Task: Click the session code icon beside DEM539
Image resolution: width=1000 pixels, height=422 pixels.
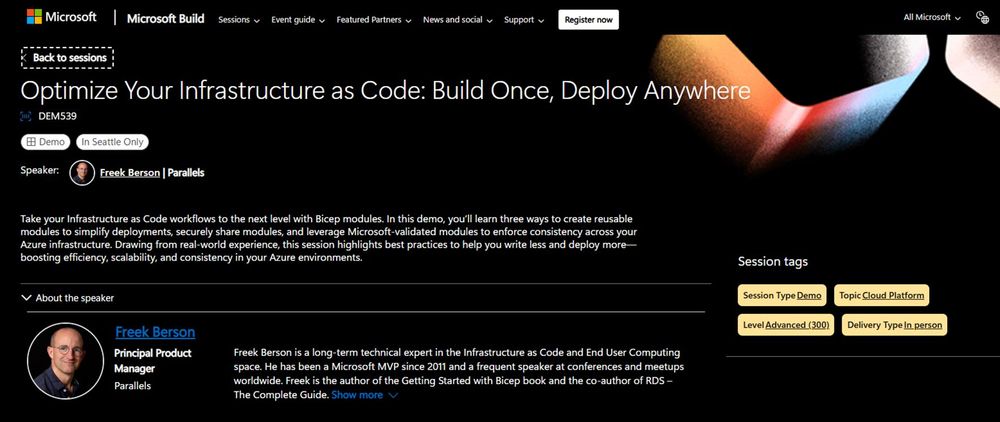Action: [x=26, y=116]
